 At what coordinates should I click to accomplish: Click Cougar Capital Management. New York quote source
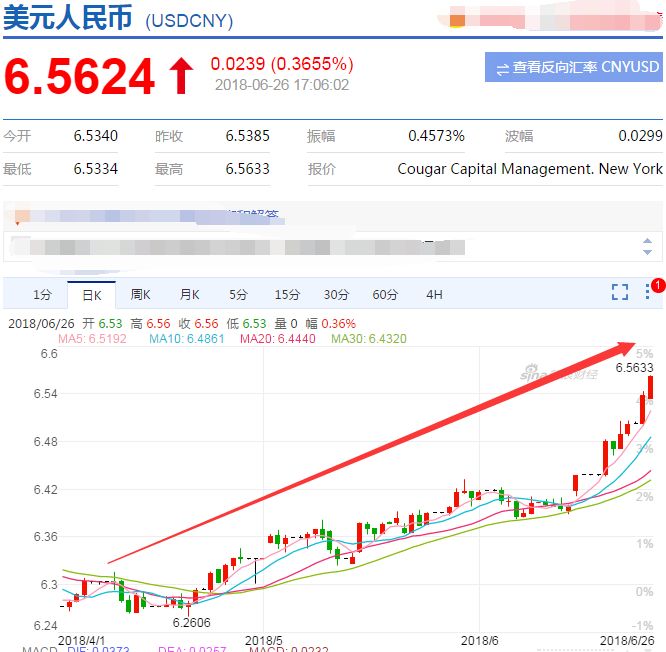pos(530,169)
